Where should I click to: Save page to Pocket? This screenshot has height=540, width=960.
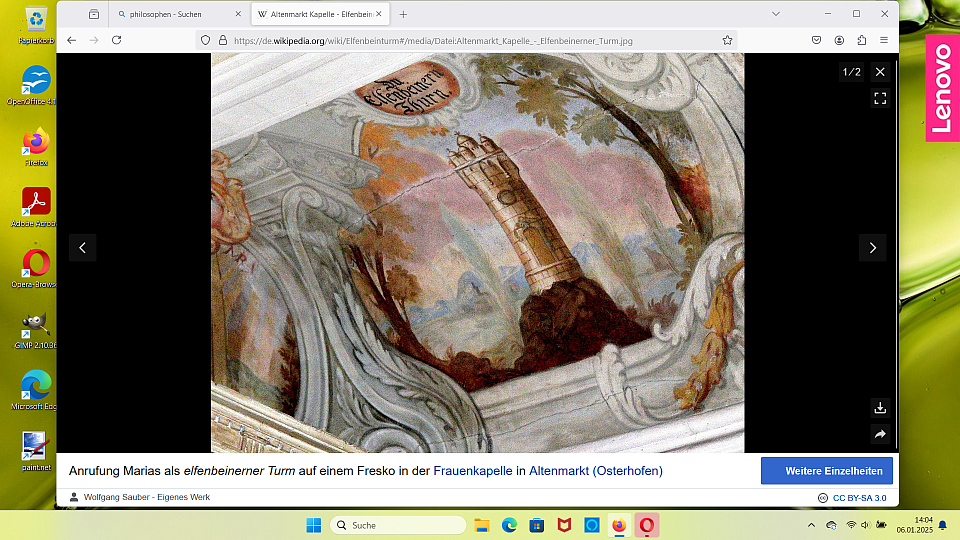point(816,40)
